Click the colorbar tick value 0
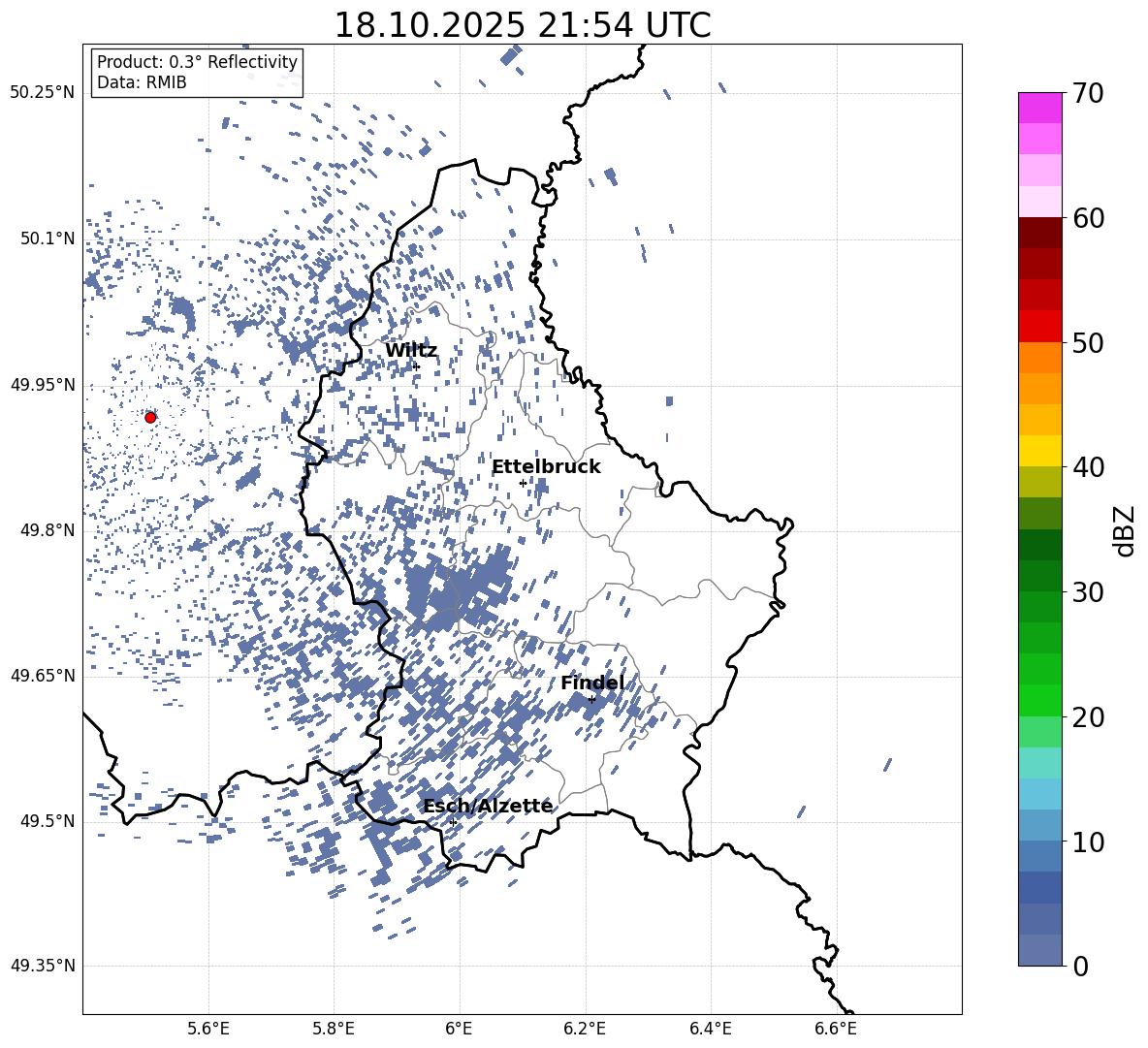 coord(1081,966)
